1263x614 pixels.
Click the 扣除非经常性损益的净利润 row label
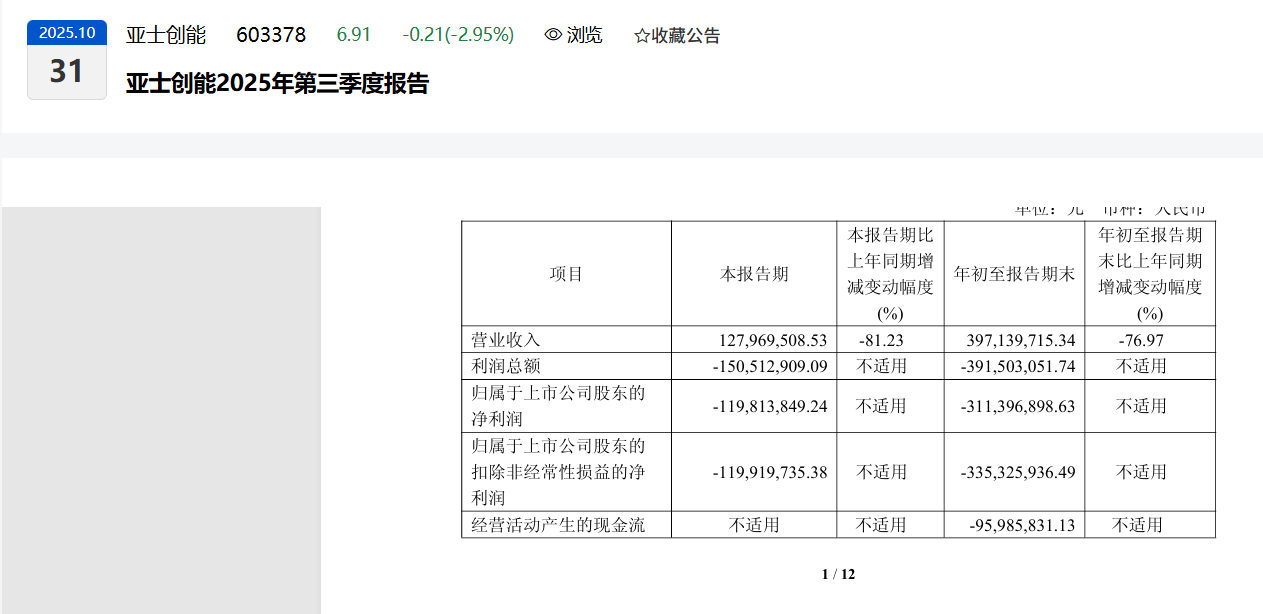click(x=558, y=472)
